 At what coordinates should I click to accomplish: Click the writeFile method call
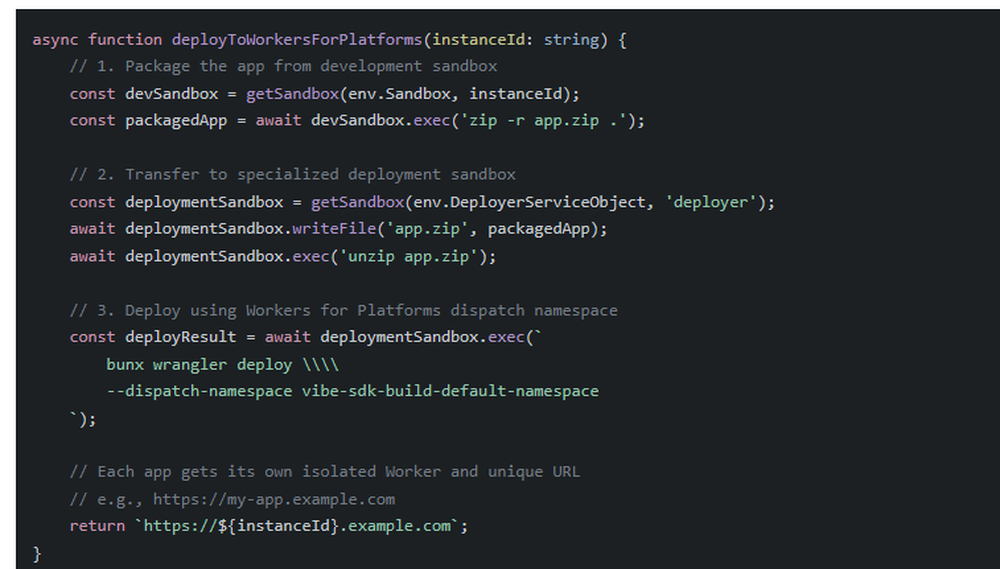[334, 229]
